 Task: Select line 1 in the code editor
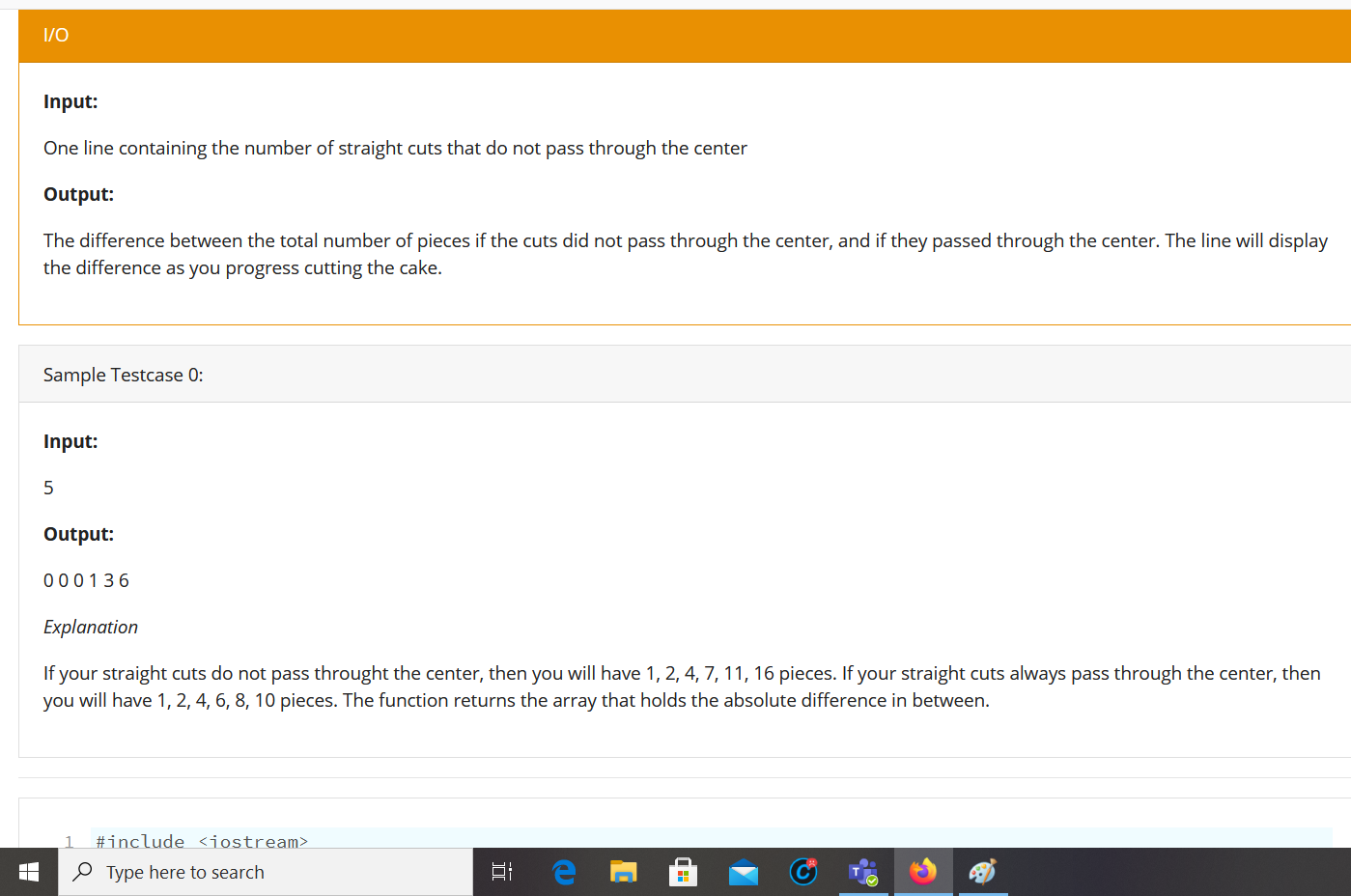pyautogui.click(x=69, y=841)
